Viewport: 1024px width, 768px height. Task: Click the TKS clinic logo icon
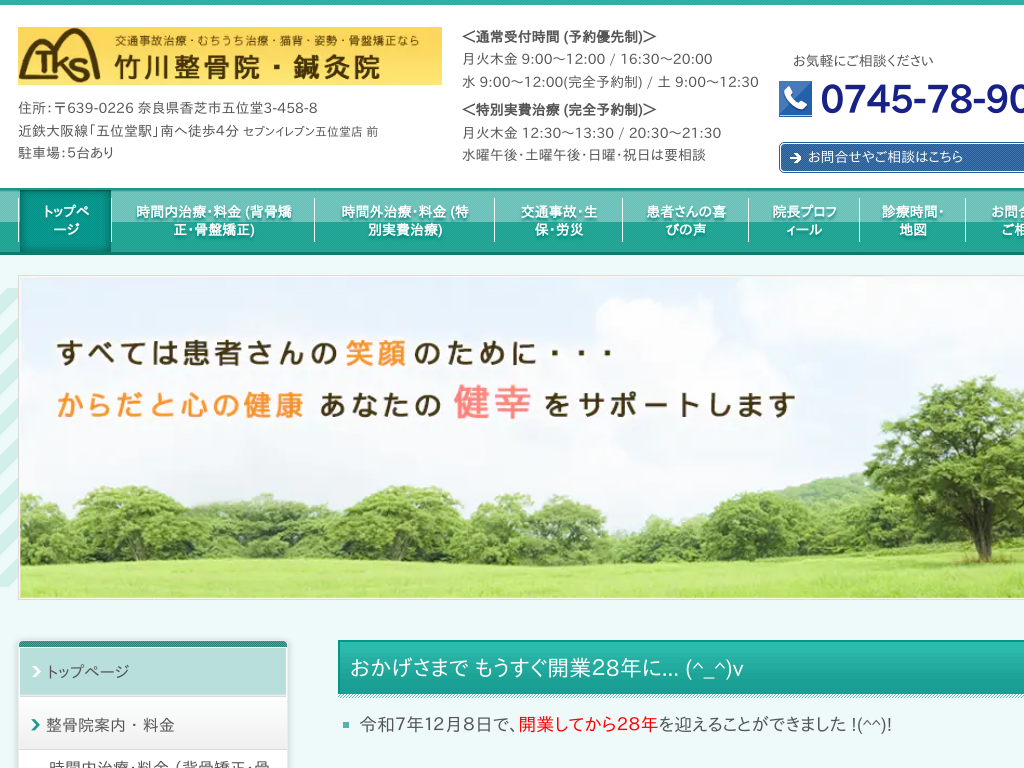click(60, 57)
